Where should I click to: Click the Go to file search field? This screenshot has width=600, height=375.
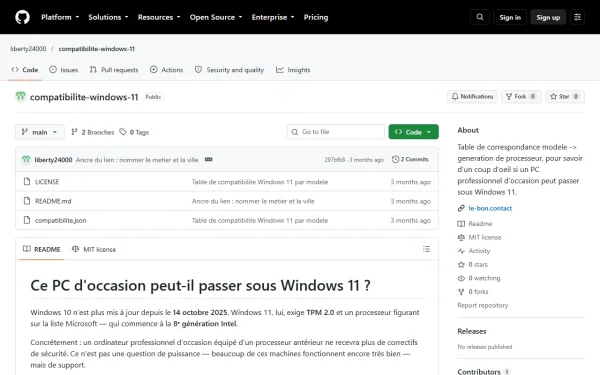tap(336, 132)
